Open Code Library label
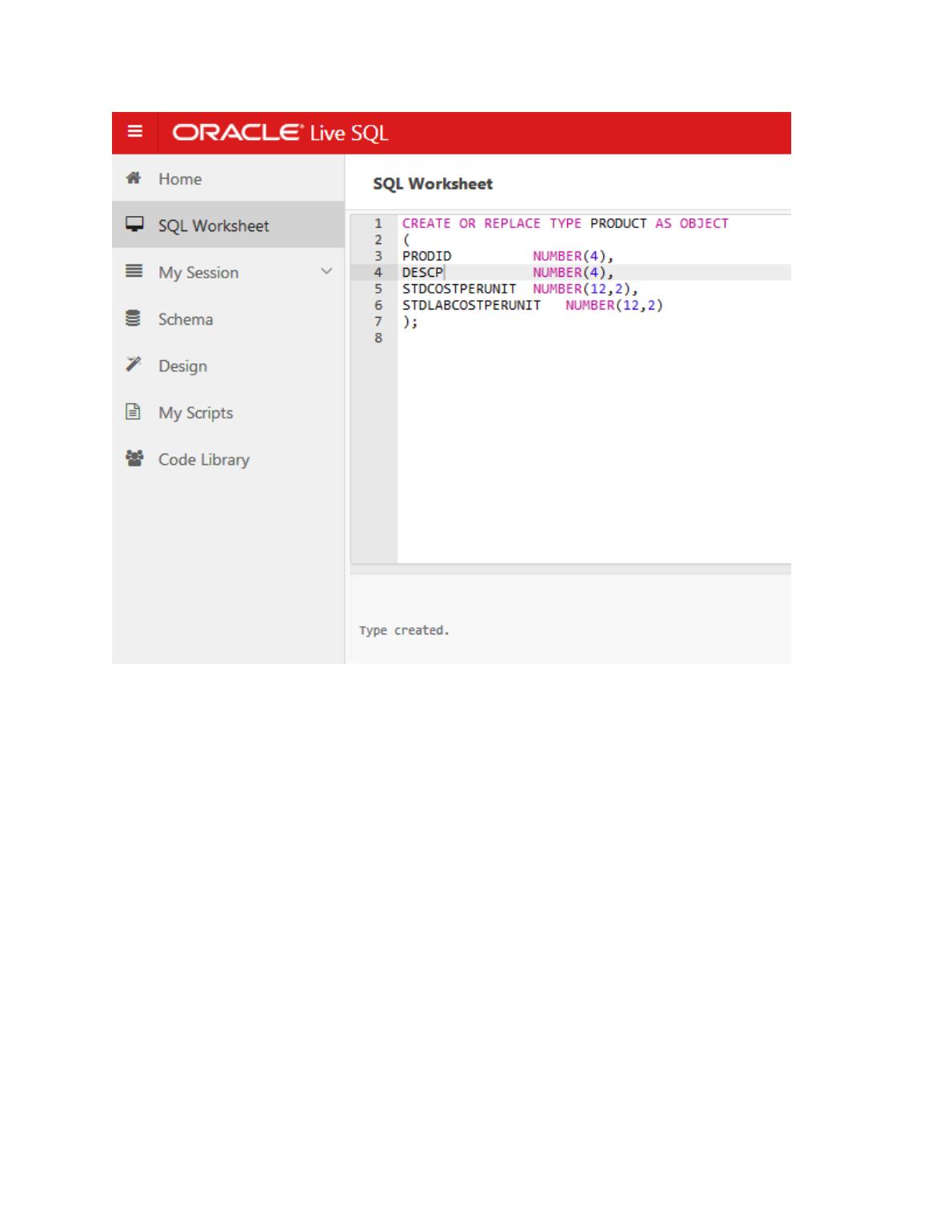The width and height of the screenshot is (952, 1232). (204, 460)
